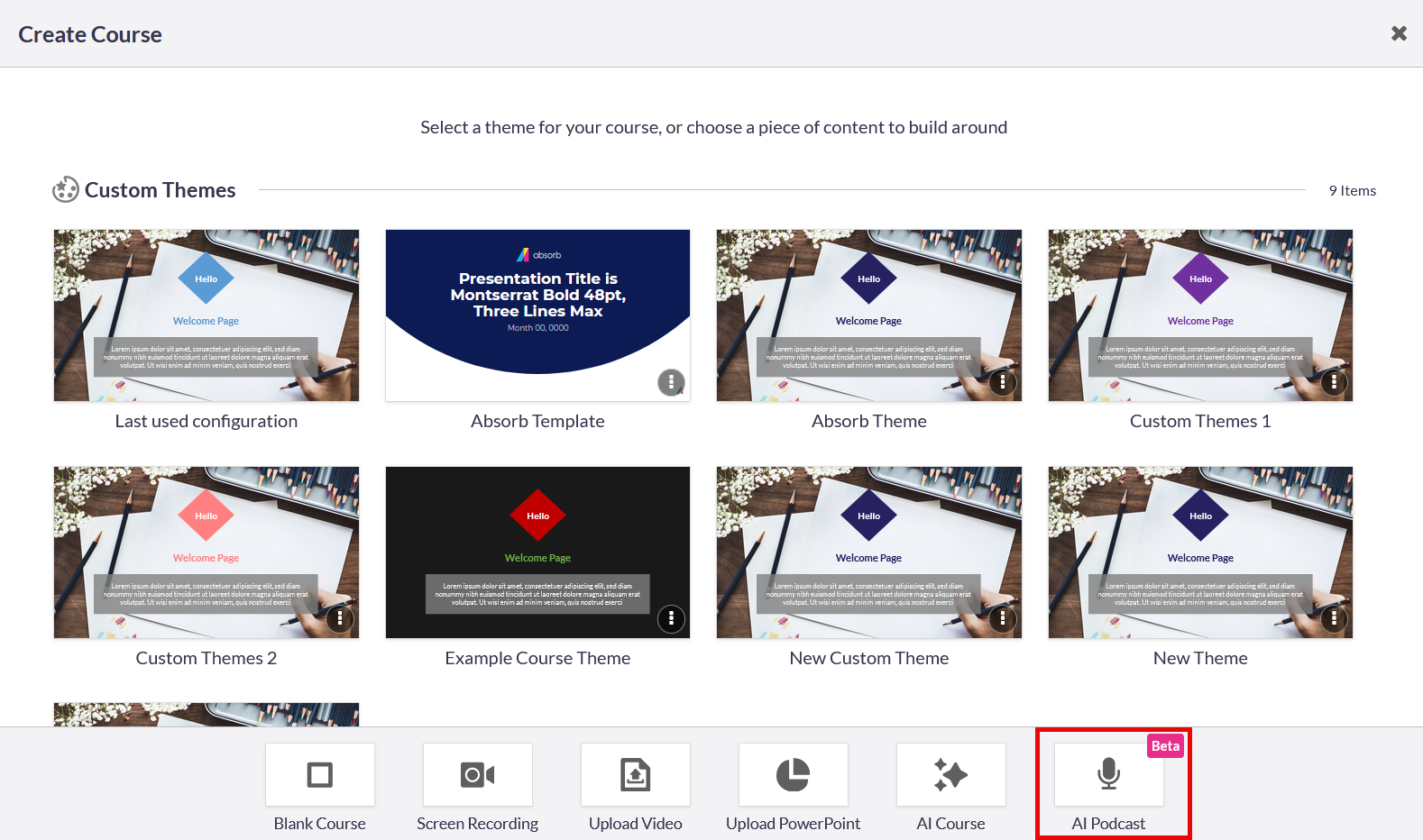Pick the Absorb Template theme thumbnail

click(x=537, y=315)
